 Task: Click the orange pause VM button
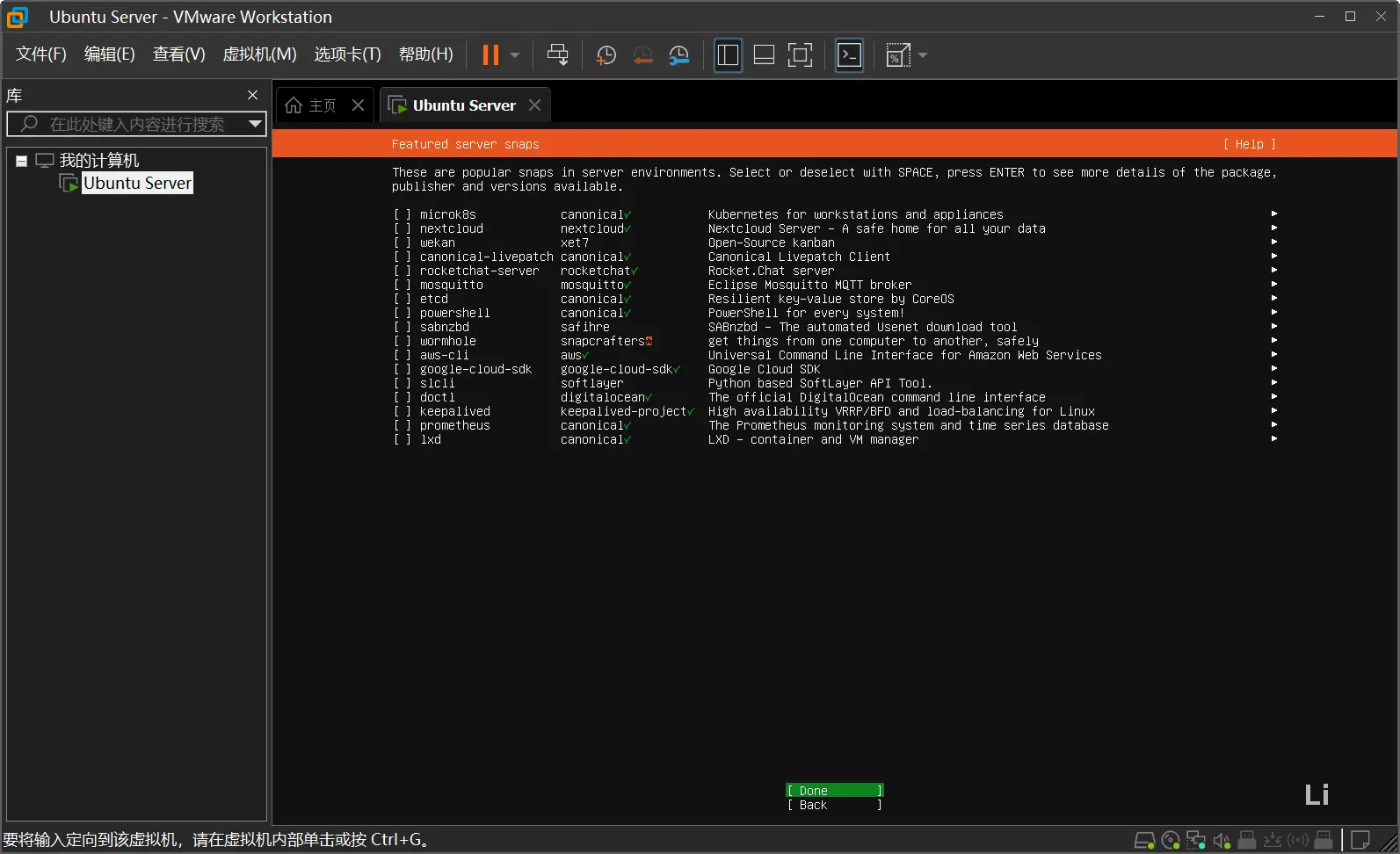(x=490, y=55)
